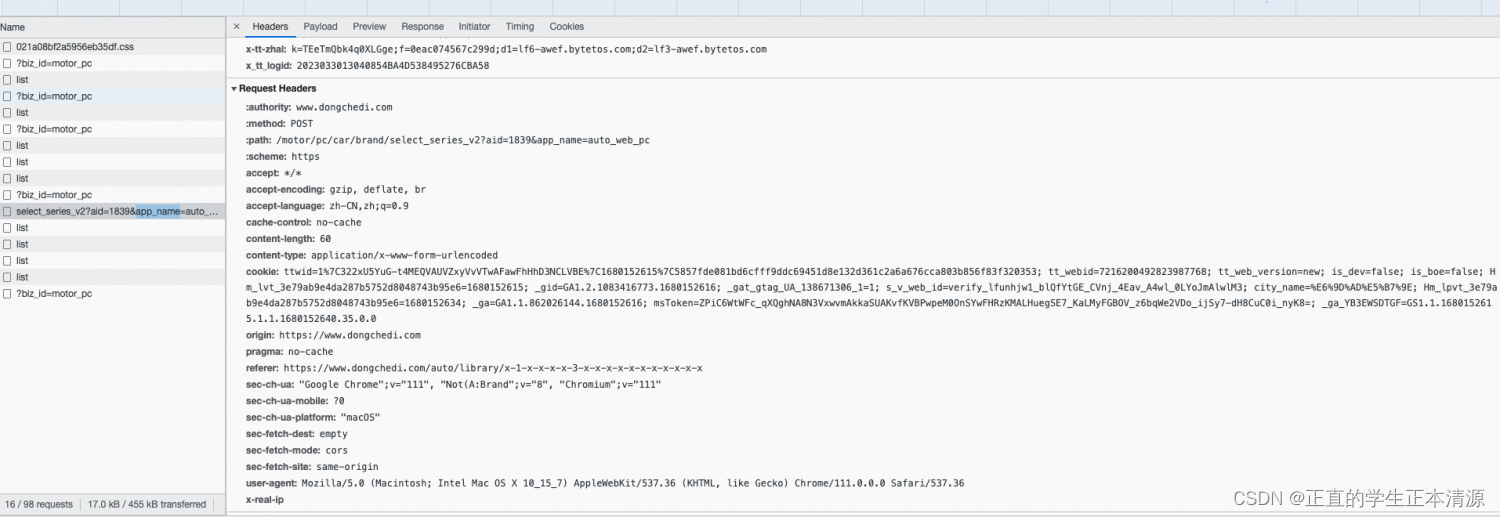Select the sec-fetch-dest empty header

point(297,434)
